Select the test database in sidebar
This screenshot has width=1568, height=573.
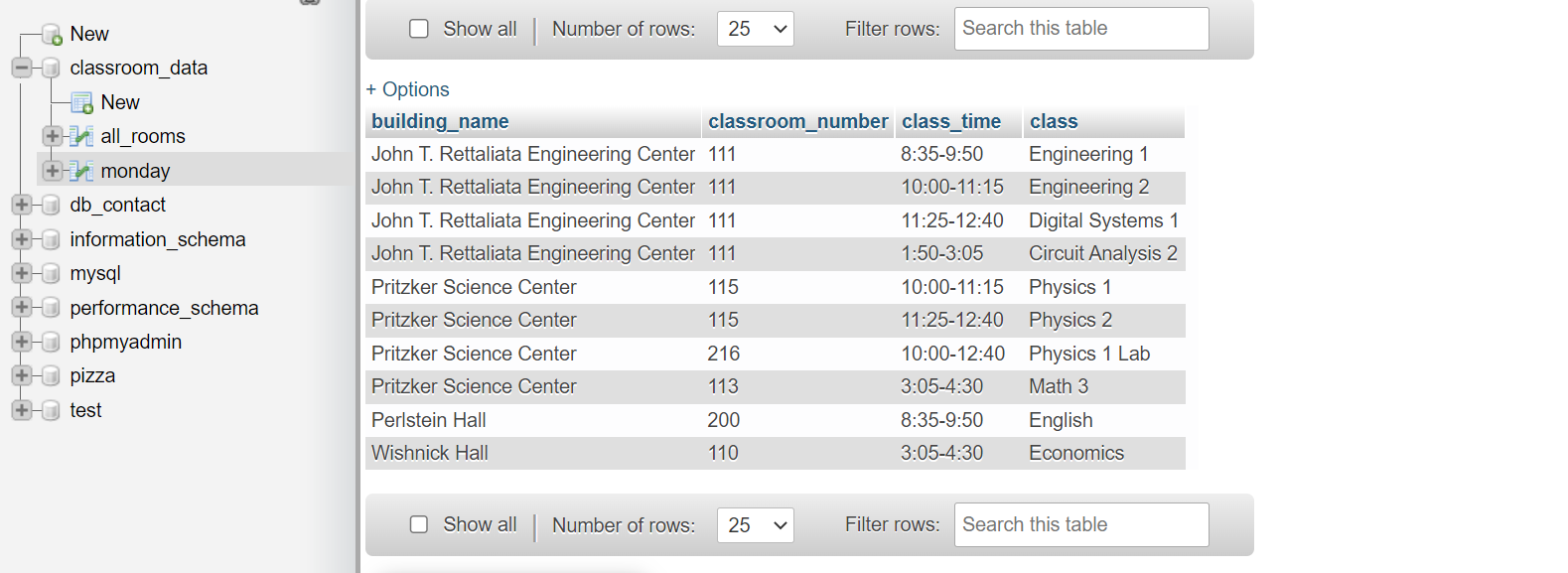[84, 409]
